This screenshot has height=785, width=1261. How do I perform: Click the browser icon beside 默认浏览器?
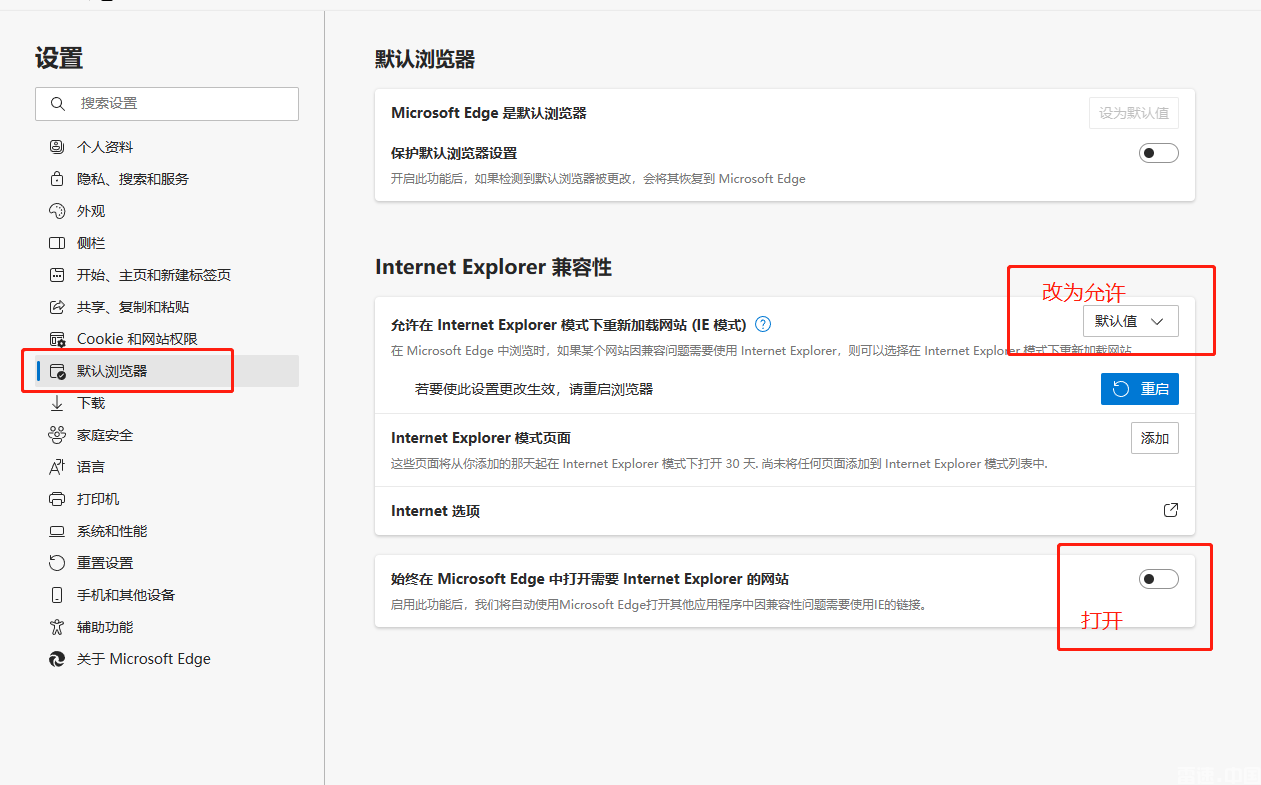(57, 371)
